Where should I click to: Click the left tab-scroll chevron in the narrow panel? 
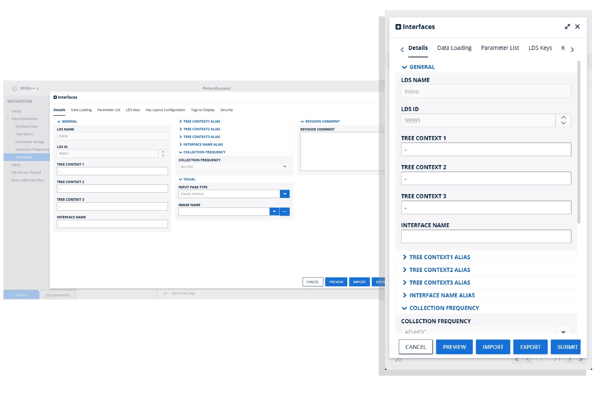(x=402, y=49)
